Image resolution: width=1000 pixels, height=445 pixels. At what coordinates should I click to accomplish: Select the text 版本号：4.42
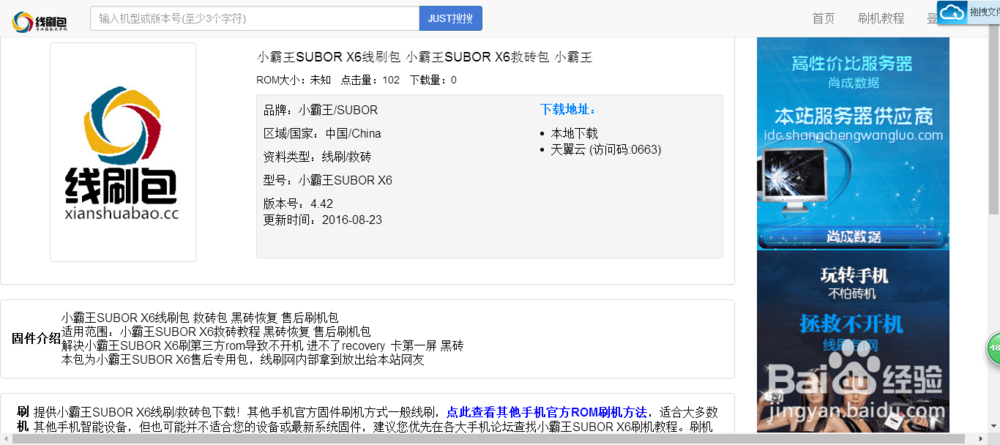[x=298, y=204]
